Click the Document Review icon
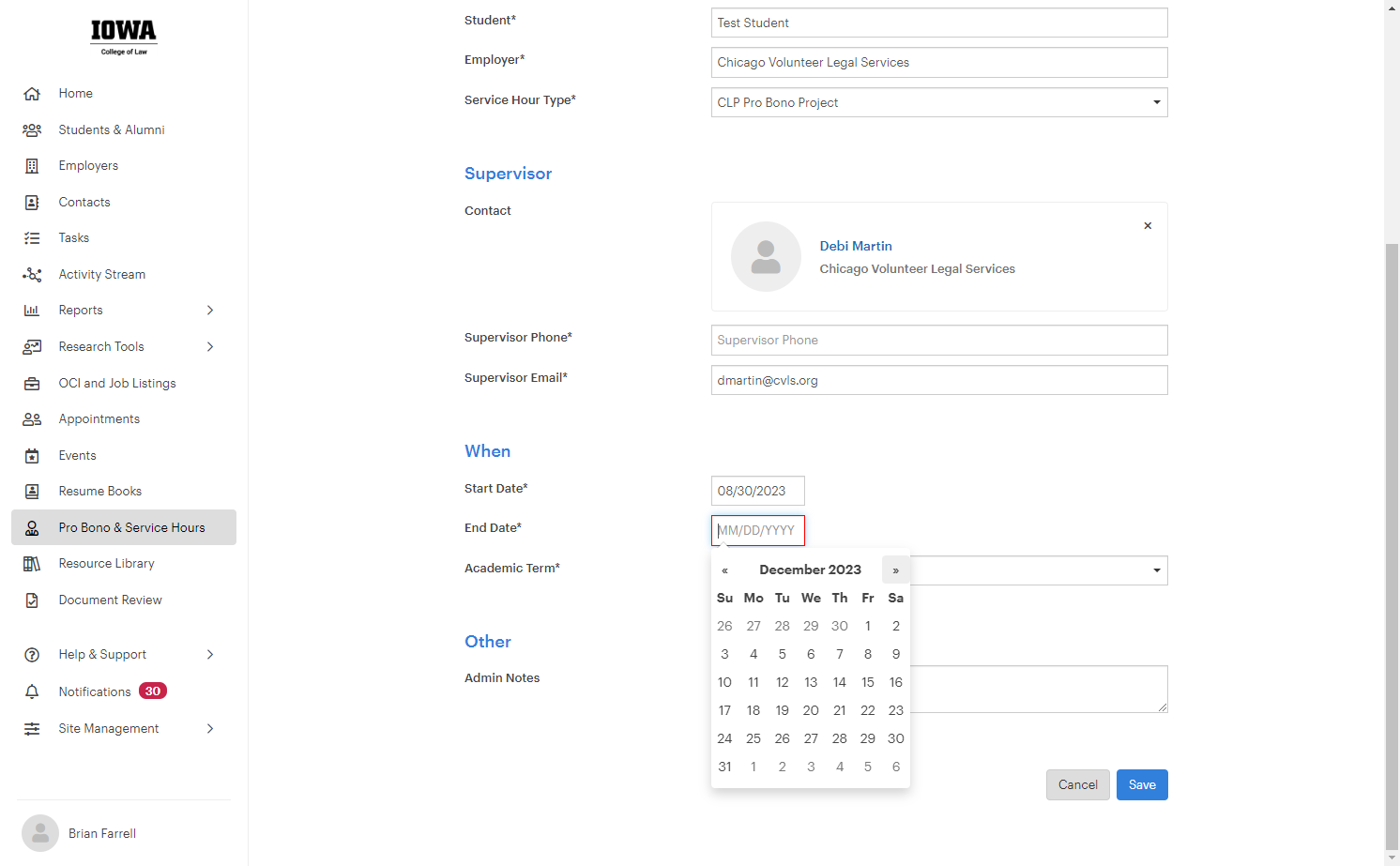Screen dimensions: 1400x866 32,600
